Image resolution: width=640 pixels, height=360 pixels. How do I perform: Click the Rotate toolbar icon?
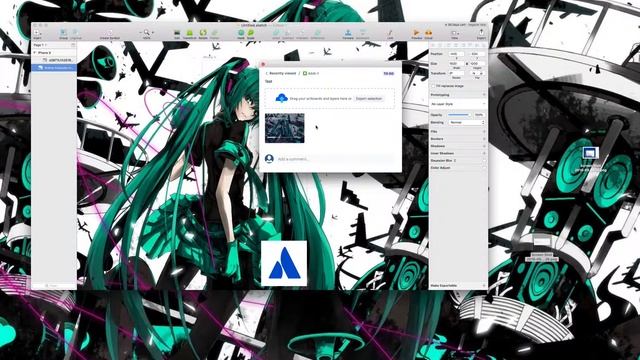(203, 32)
